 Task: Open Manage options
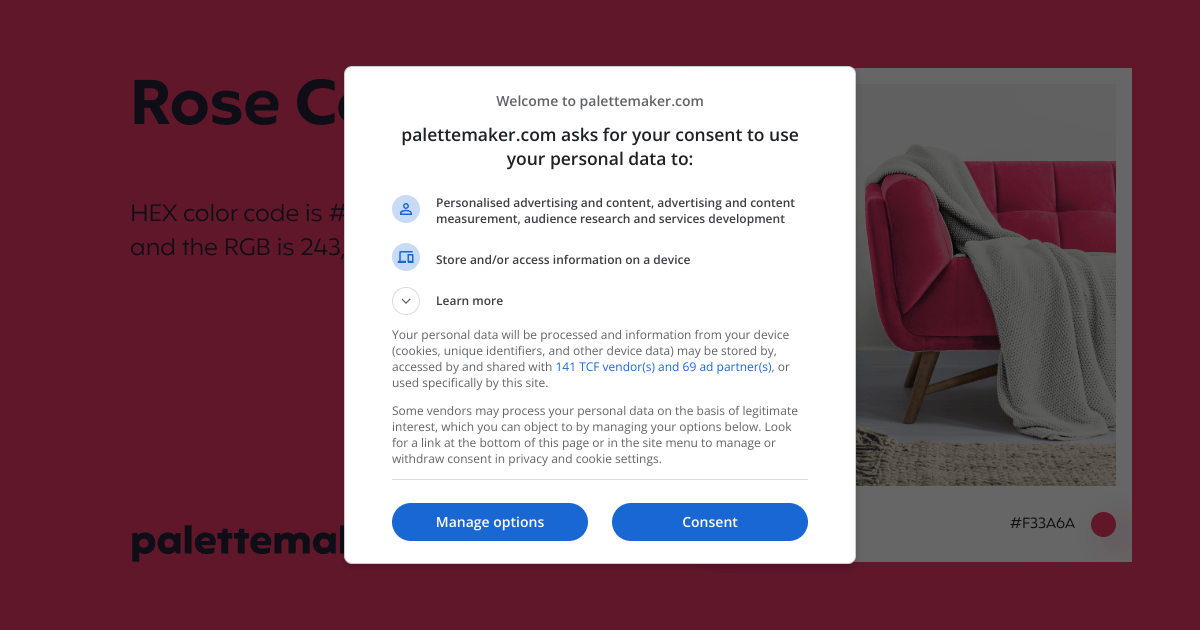pos(490,522)
